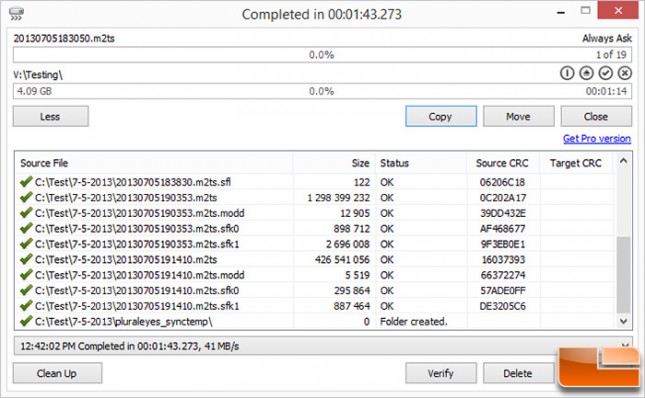Image resolution: width=645 pixels, height=398 pixels.
Task: Click the cancel X circle icon
Action: [624, 73]
